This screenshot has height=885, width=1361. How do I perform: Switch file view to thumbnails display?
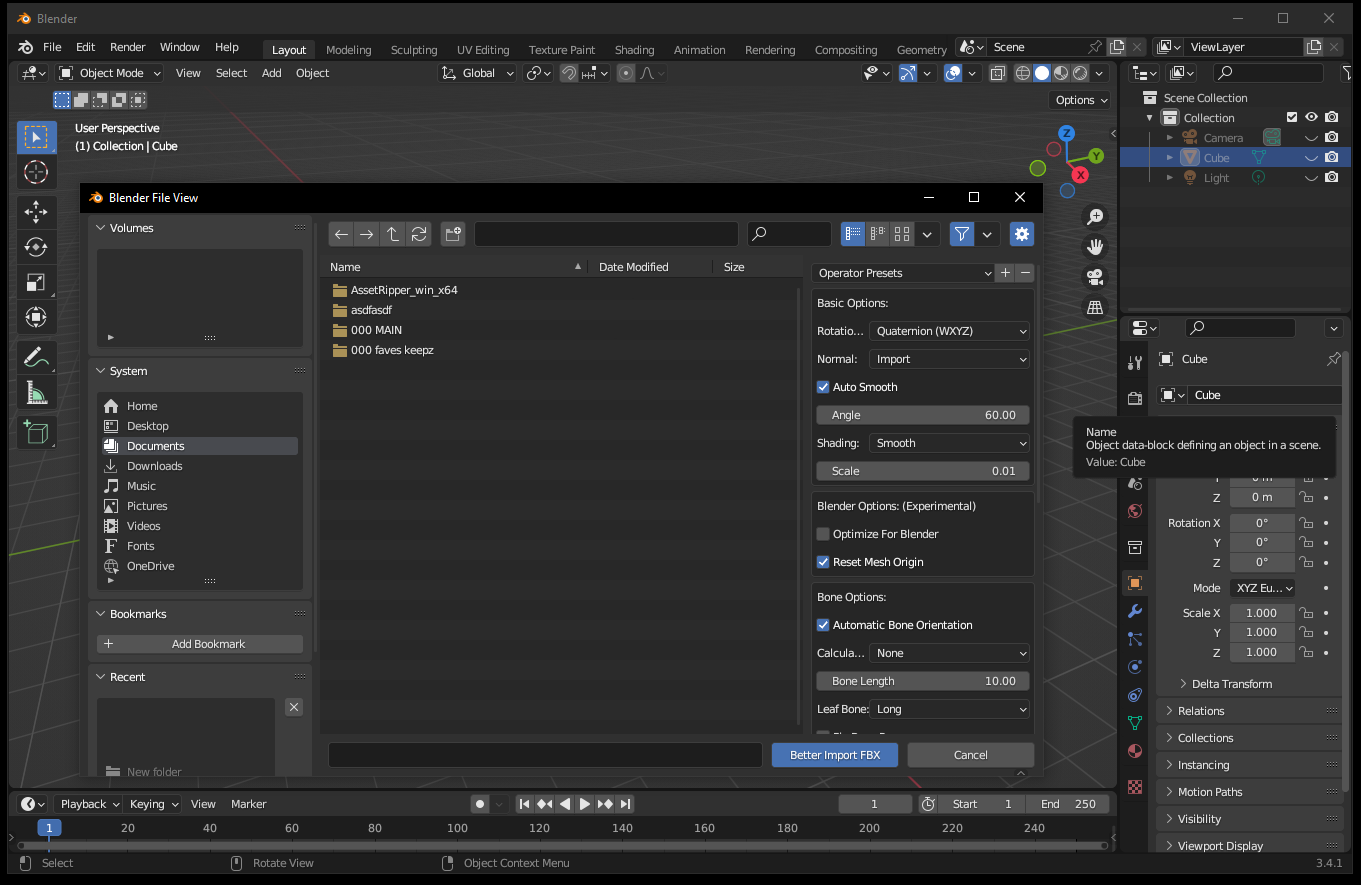[x=902, y=234]
